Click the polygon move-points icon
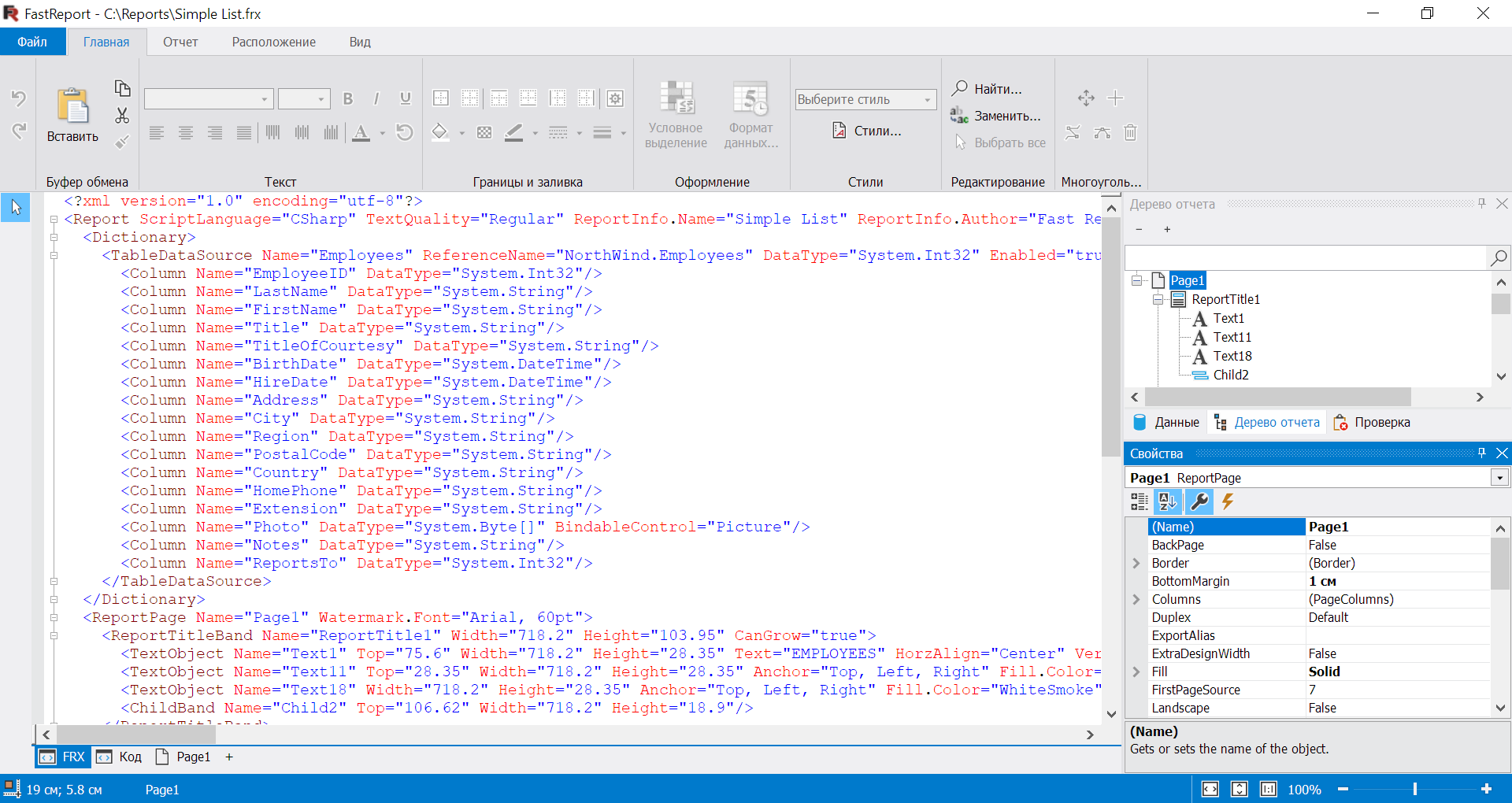This screenshot has height=803, width=1512. pos(1086,98)
